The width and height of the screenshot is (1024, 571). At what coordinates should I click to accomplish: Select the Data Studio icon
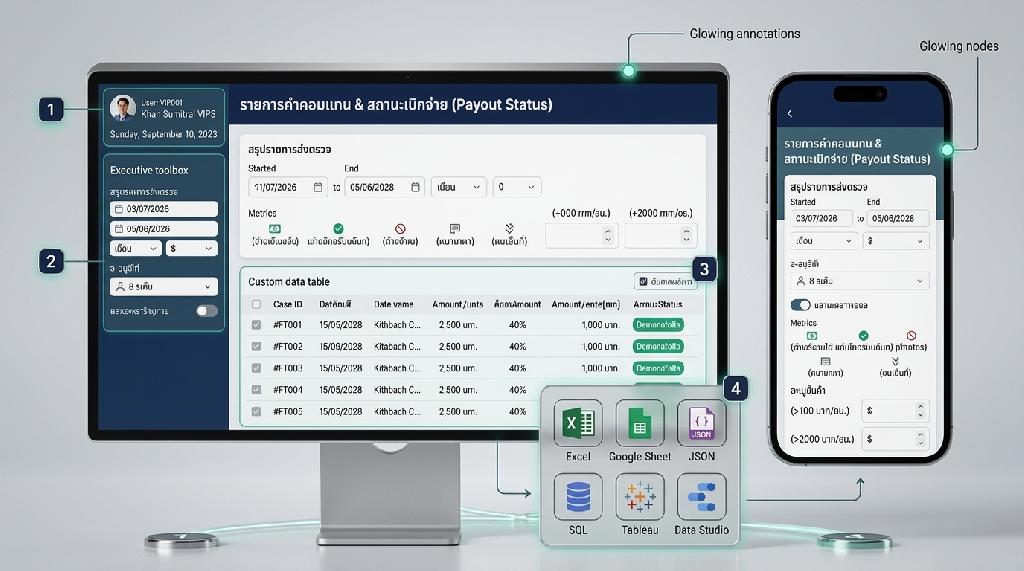coord(701,497)
